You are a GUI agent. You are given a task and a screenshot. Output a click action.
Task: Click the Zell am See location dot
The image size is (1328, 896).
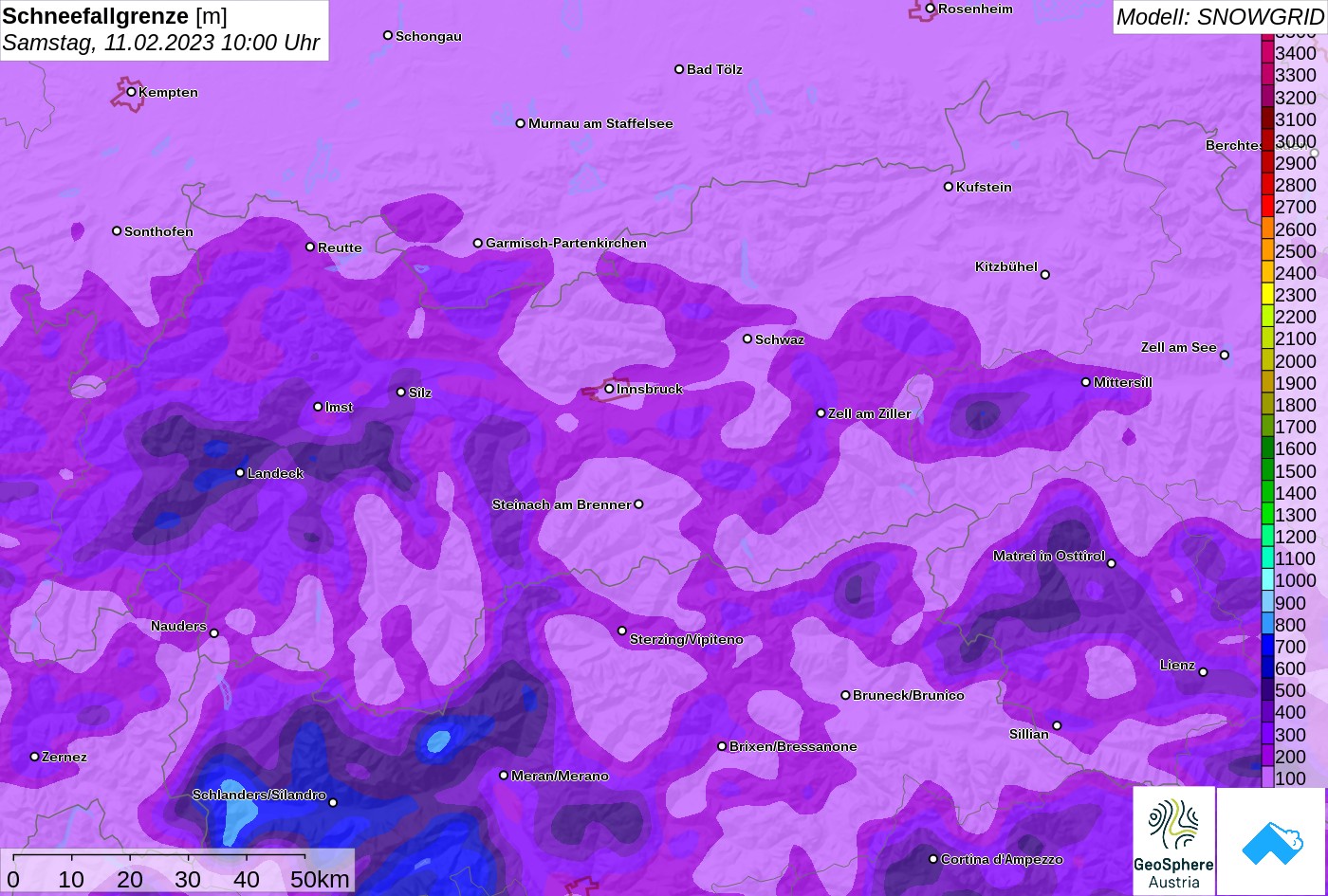(x=1225, y=356)
